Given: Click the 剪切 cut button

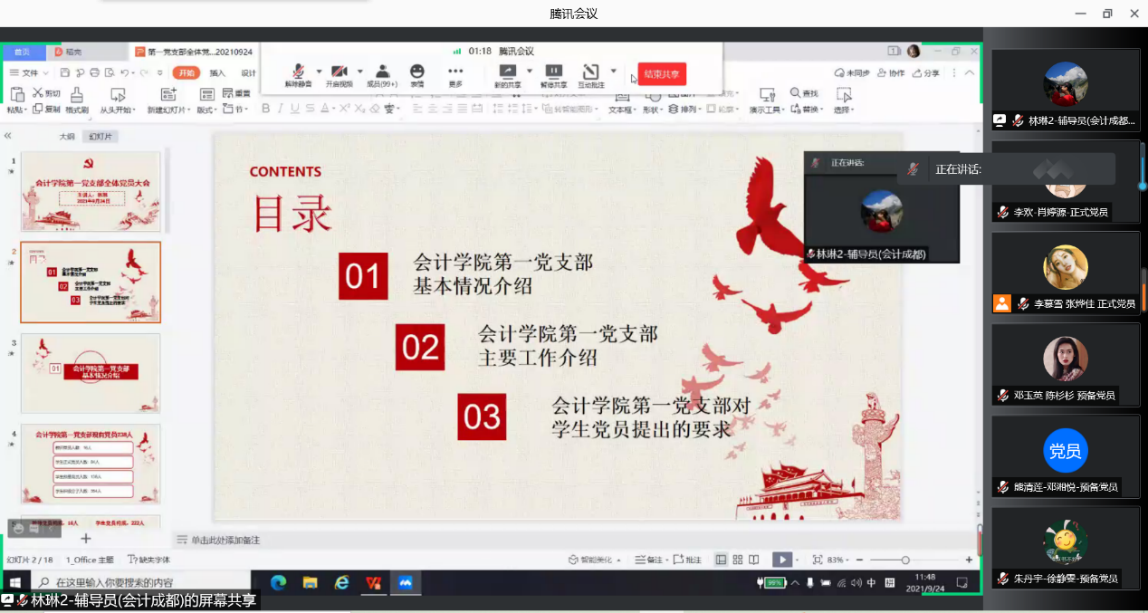Looking at the screenshot, I should 46,94.
